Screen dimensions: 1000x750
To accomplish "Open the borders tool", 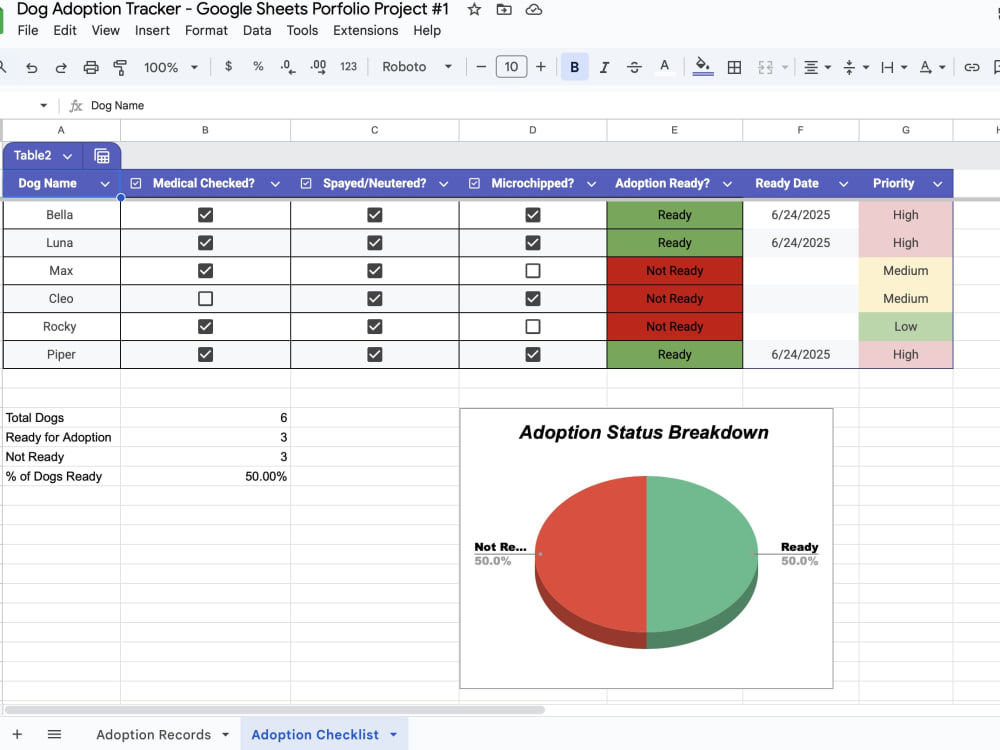I will click(734, 67).
